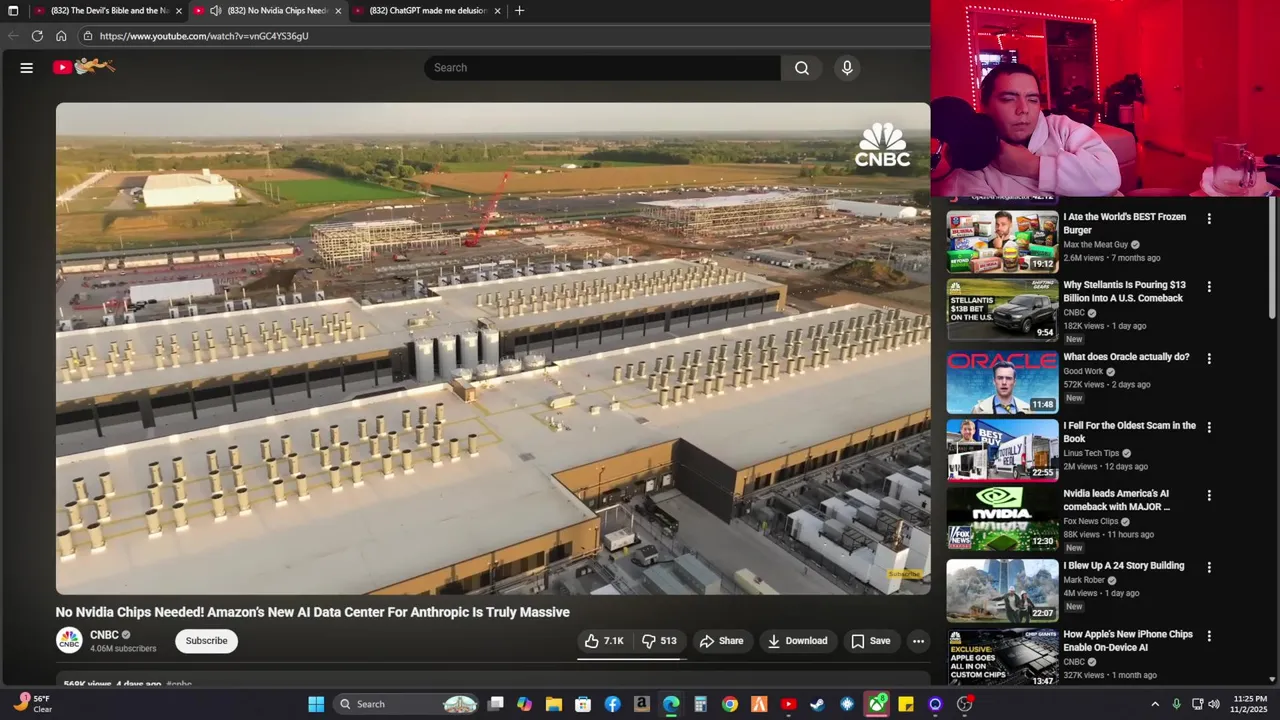Close the ChatGPT made me delusional tab
The height and width of the screenshot is (720, 1280).
[x=497, y=11]
